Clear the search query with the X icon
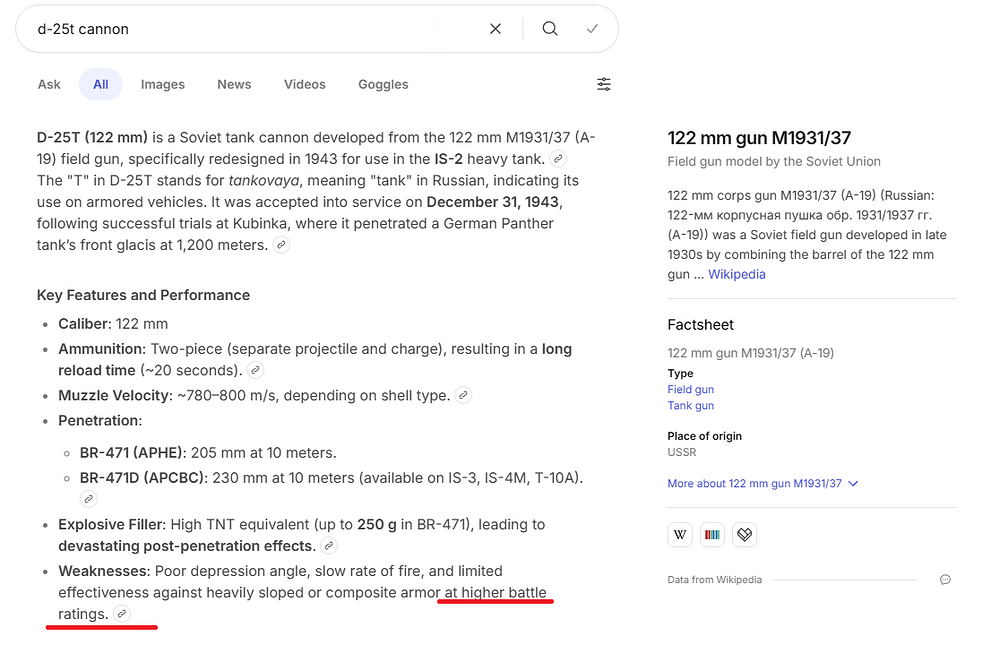Image resolution: width=1000 pixels, height=653 pixels. 495,29
